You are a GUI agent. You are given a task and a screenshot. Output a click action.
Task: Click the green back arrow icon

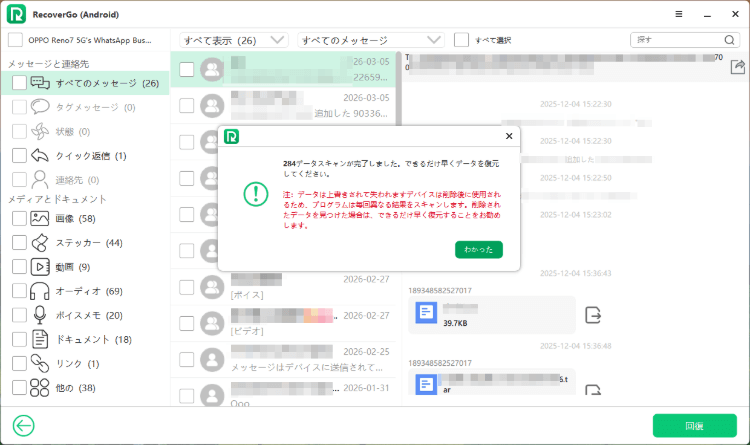23,425
